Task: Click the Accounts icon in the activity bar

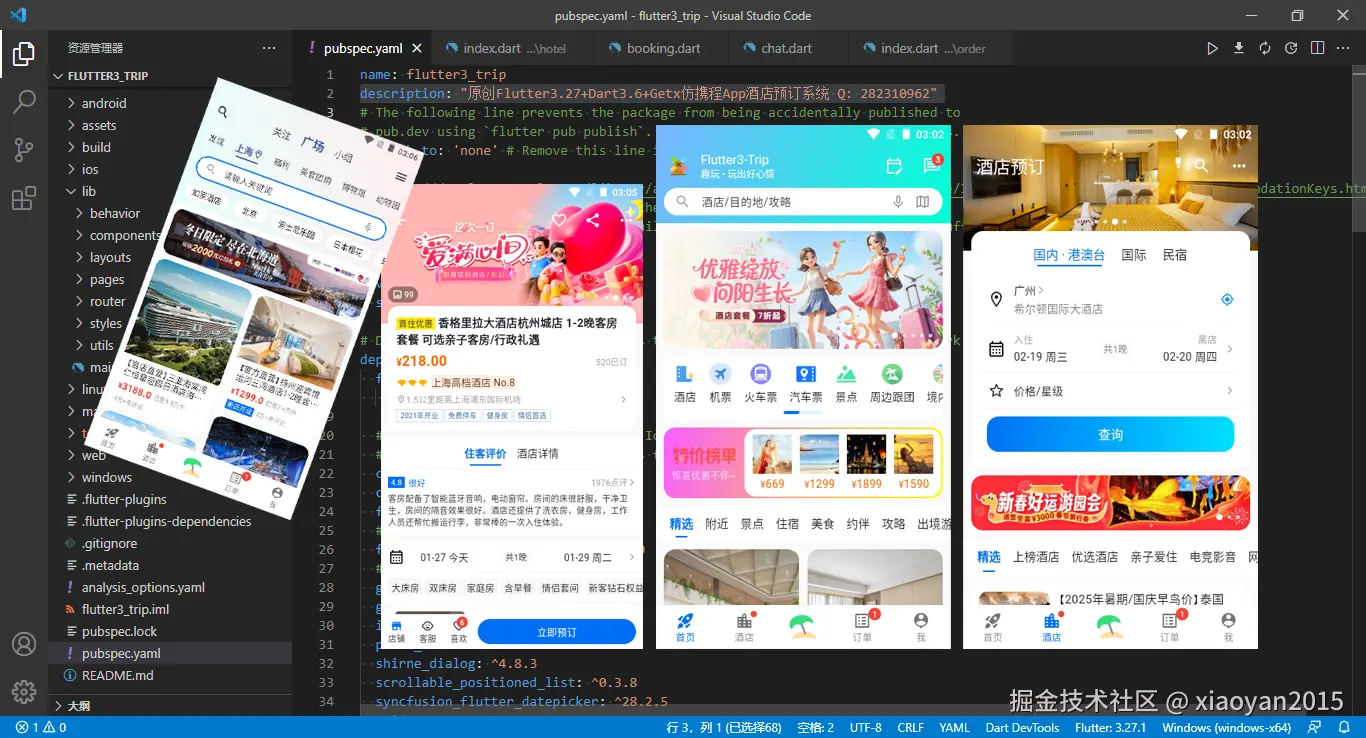Action: tap(23, 646)
